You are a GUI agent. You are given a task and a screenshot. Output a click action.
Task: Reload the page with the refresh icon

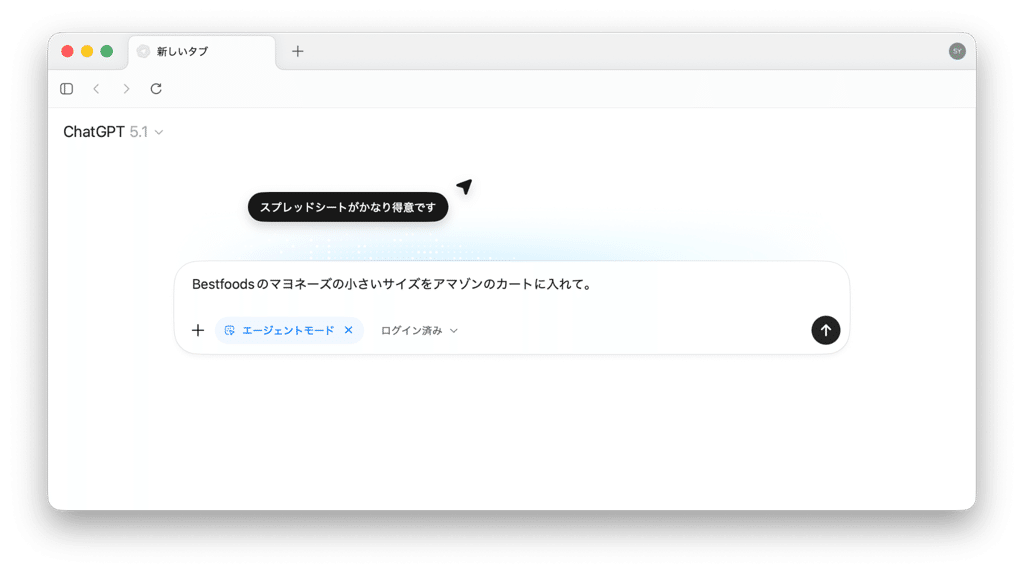156,89
